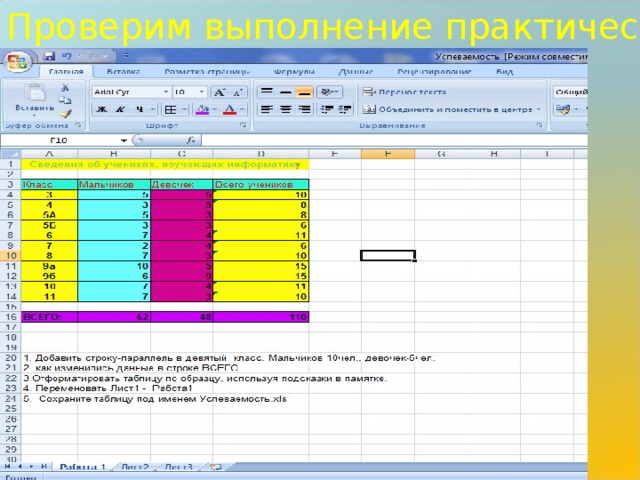Select the total cell showing 110
The width and height of the screenshot is (640, 480).
[x=261, y=317]
